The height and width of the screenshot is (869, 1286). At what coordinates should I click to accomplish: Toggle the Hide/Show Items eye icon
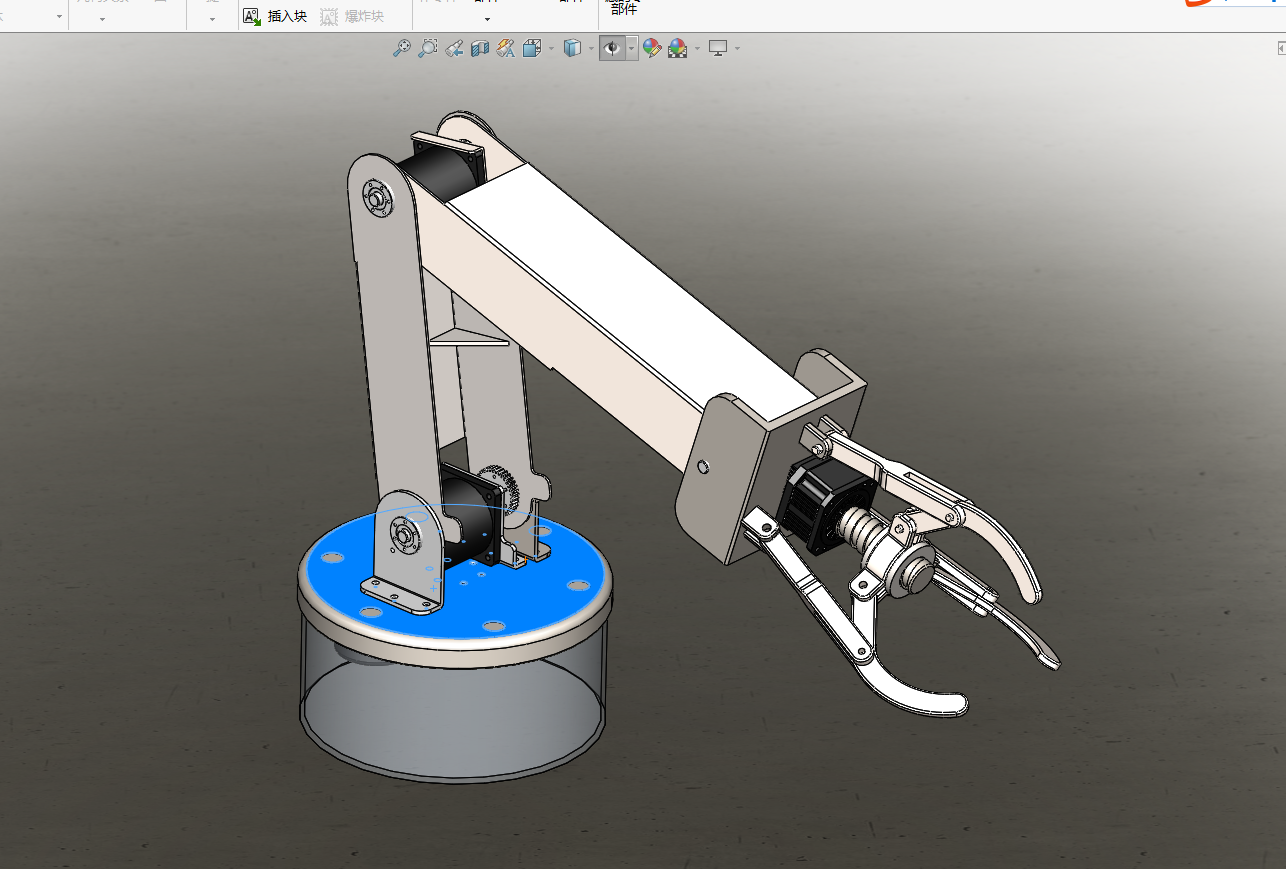(x=612, y=48)
